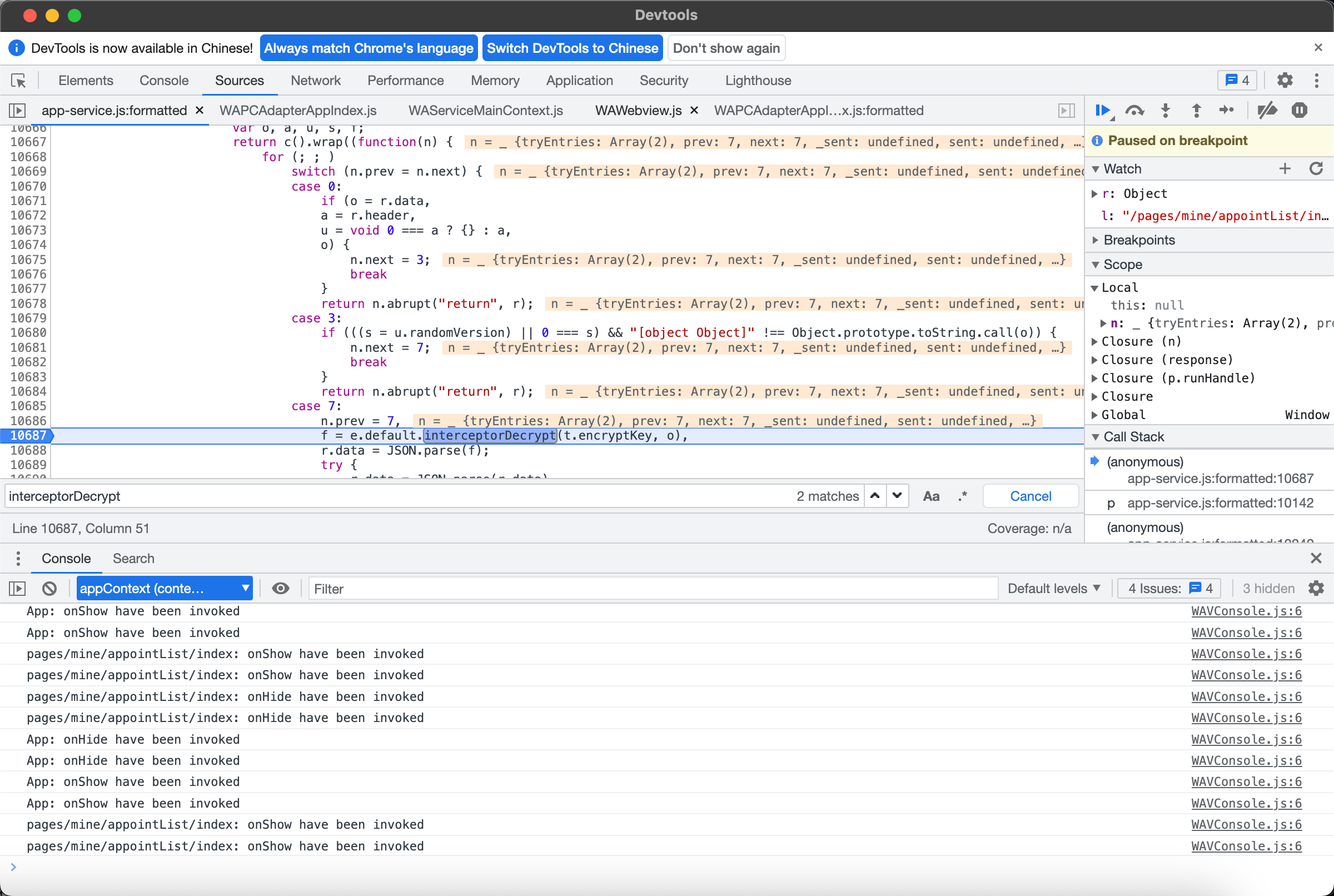Open the Performance panel
Viewport: 1334px width, 896px height.
(406, 81)
